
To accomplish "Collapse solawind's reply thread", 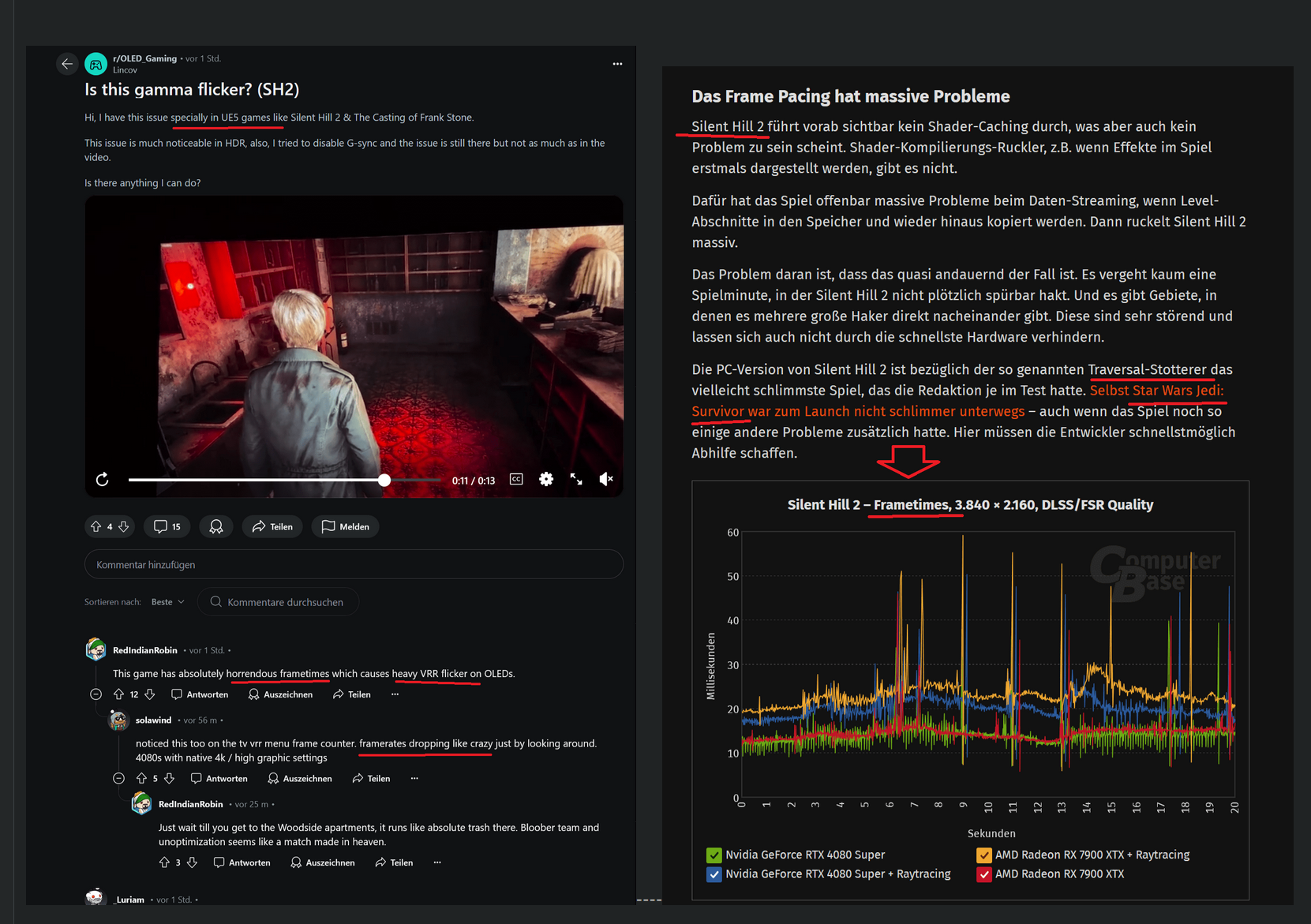I will (119, 778).
